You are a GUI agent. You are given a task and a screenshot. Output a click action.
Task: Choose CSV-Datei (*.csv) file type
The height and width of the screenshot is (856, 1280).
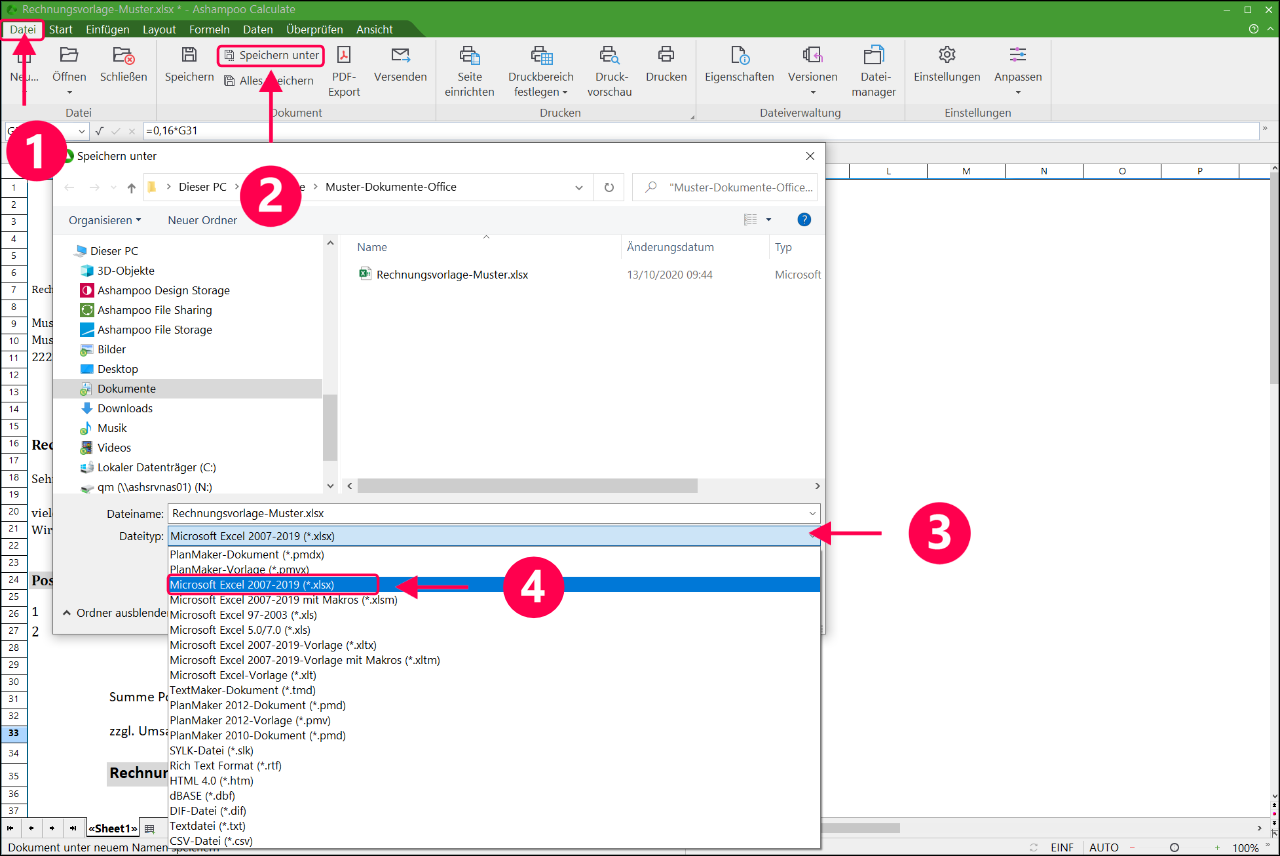(x=494, y=841)
